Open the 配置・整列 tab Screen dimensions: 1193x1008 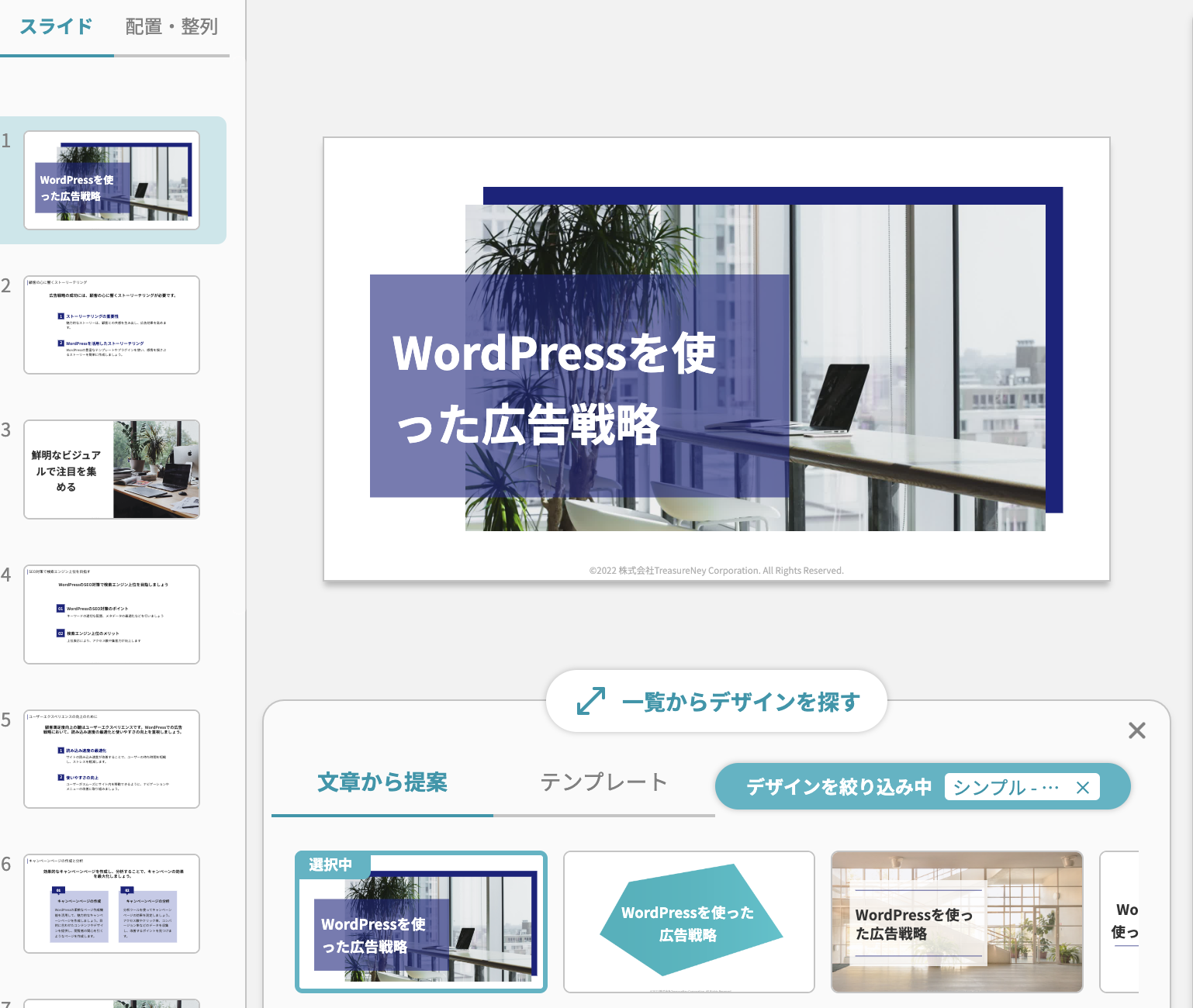tap(171, 27)
